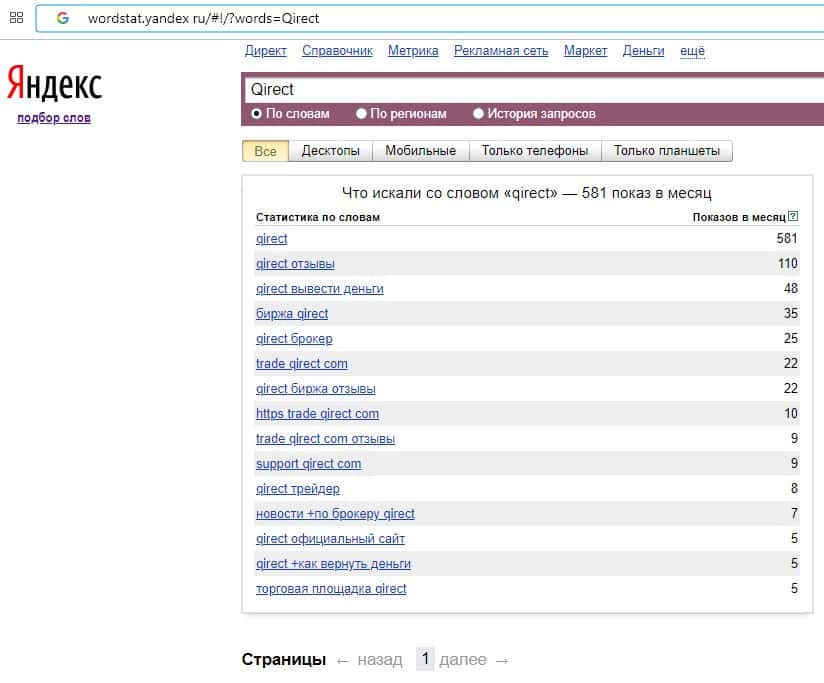Open the qirect вывести деньги keyword link
The image size is (824, 683).
[x=319, y=289]
